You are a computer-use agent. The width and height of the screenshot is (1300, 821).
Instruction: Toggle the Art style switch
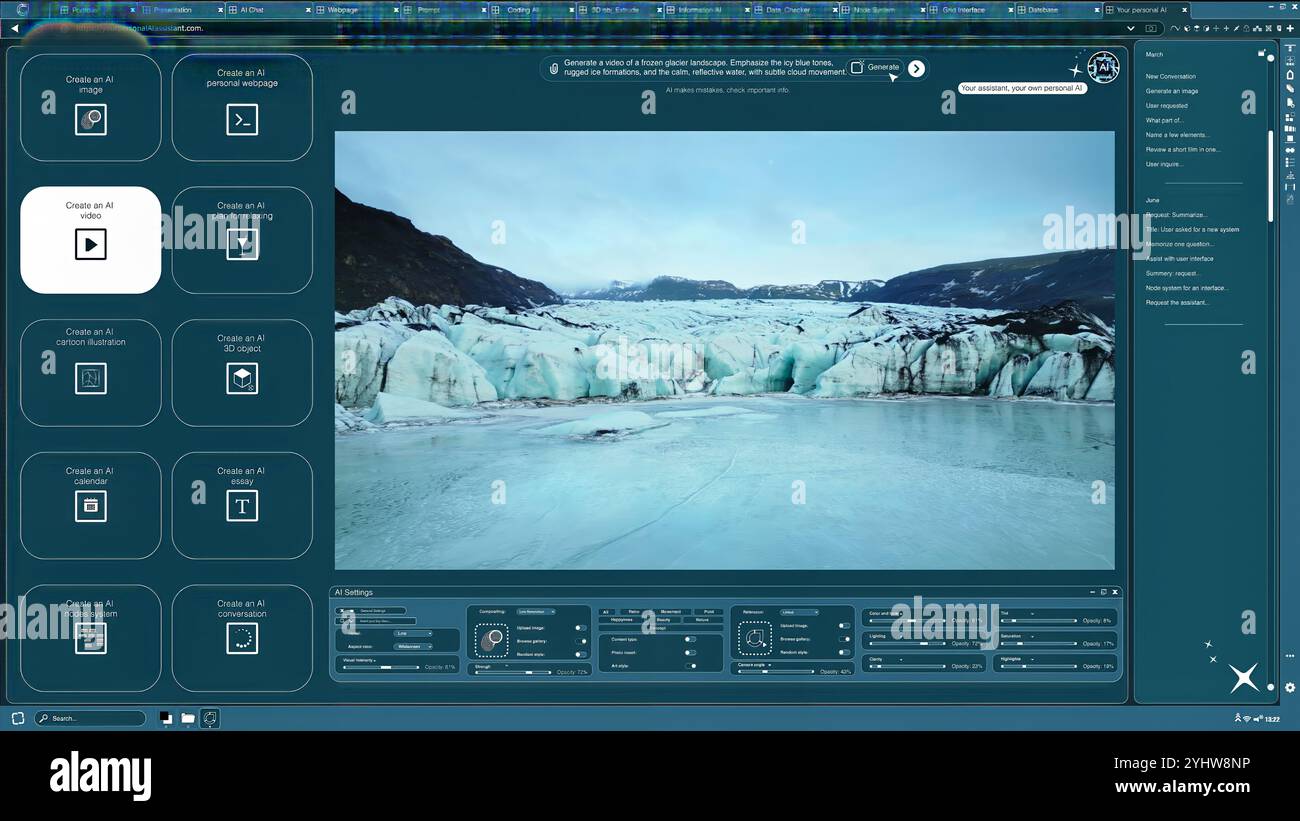point(690,666)
